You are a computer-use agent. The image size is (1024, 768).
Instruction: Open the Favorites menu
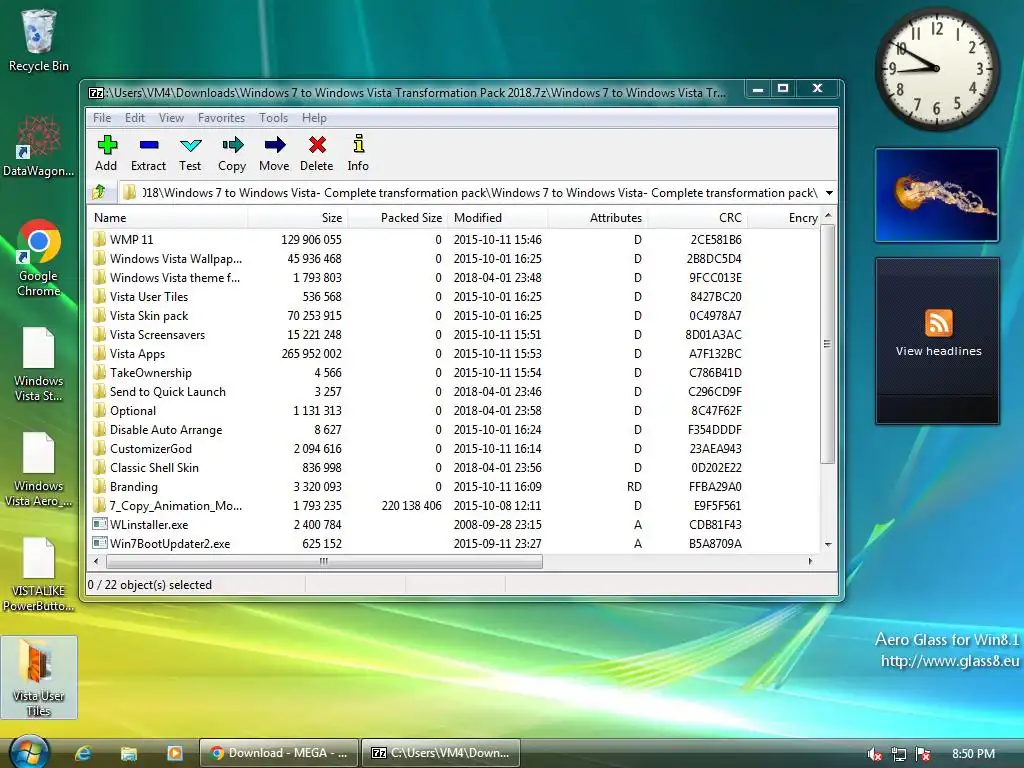(221, 118)
